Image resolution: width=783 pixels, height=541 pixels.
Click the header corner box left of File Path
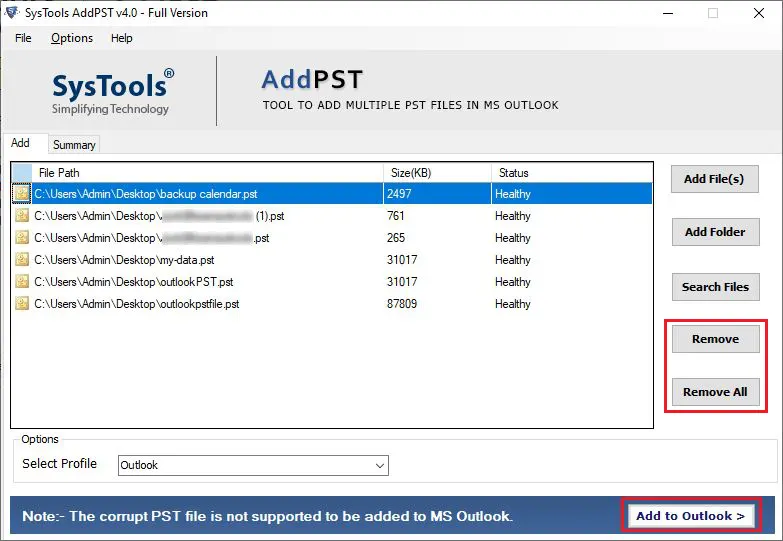[22, 173]
